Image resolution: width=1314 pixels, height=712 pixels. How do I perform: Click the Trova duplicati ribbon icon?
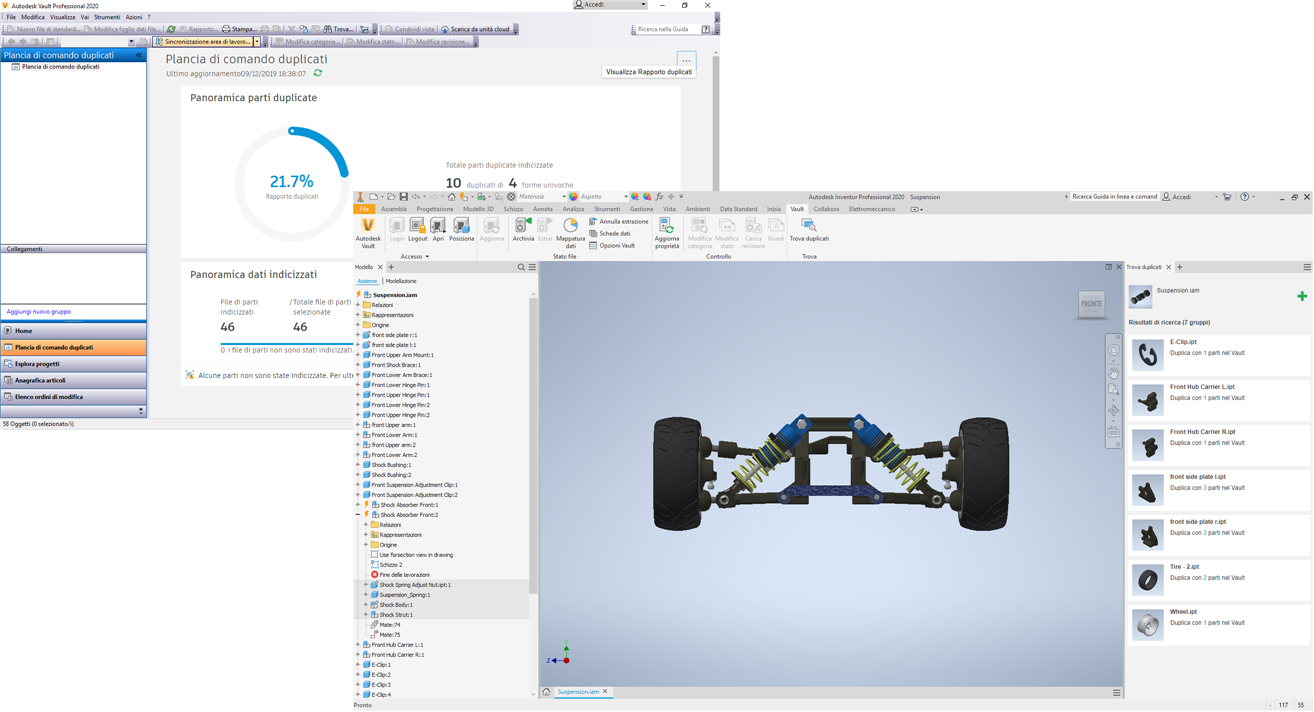(809, 230)
